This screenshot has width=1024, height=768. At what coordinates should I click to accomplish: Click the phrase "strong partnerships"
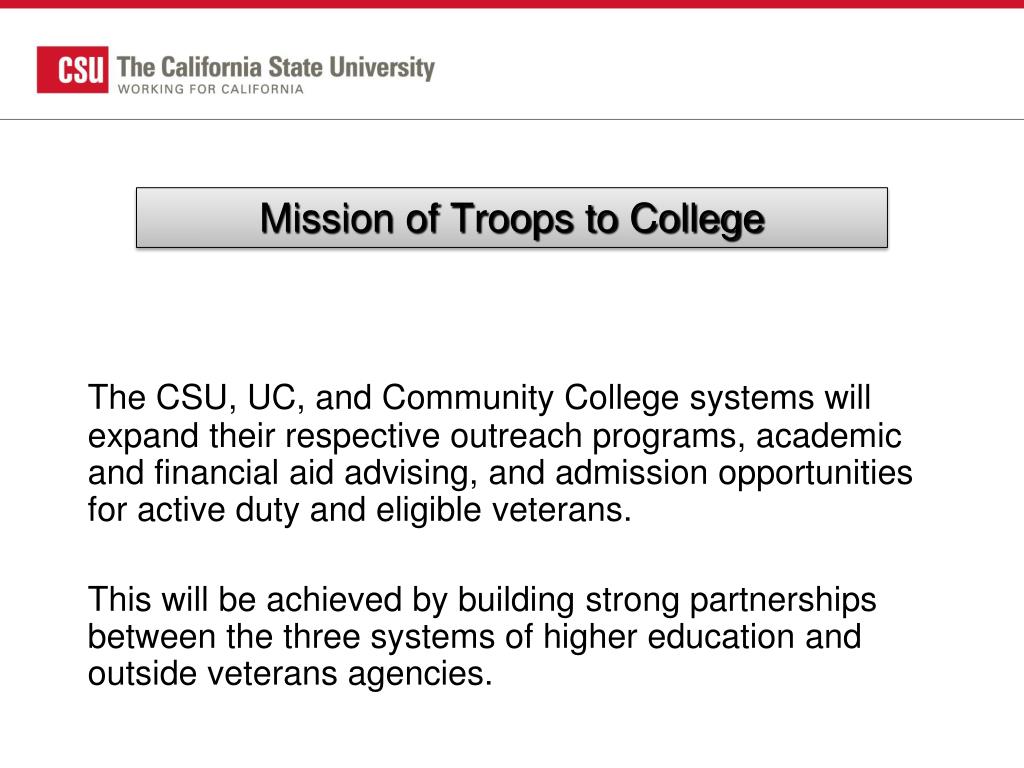(x=731, y=601)
